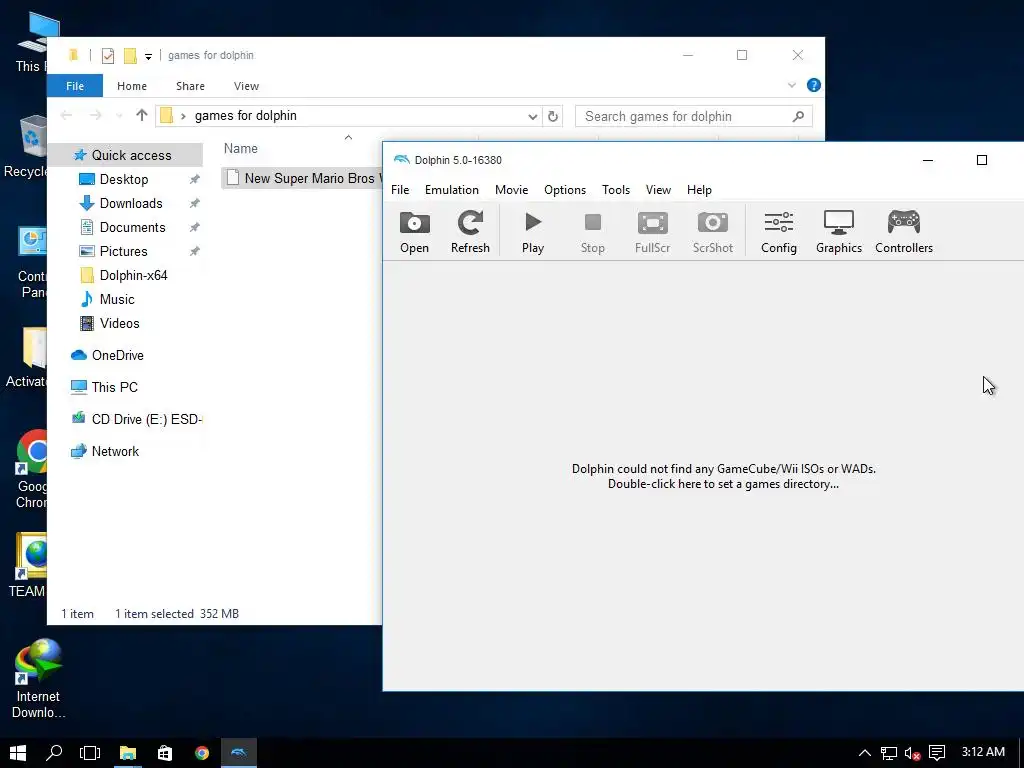The height and width of the screenshot is (768, 1024).
Task: Open the Movie menu in Dolphin
Action: pos(511,190)
